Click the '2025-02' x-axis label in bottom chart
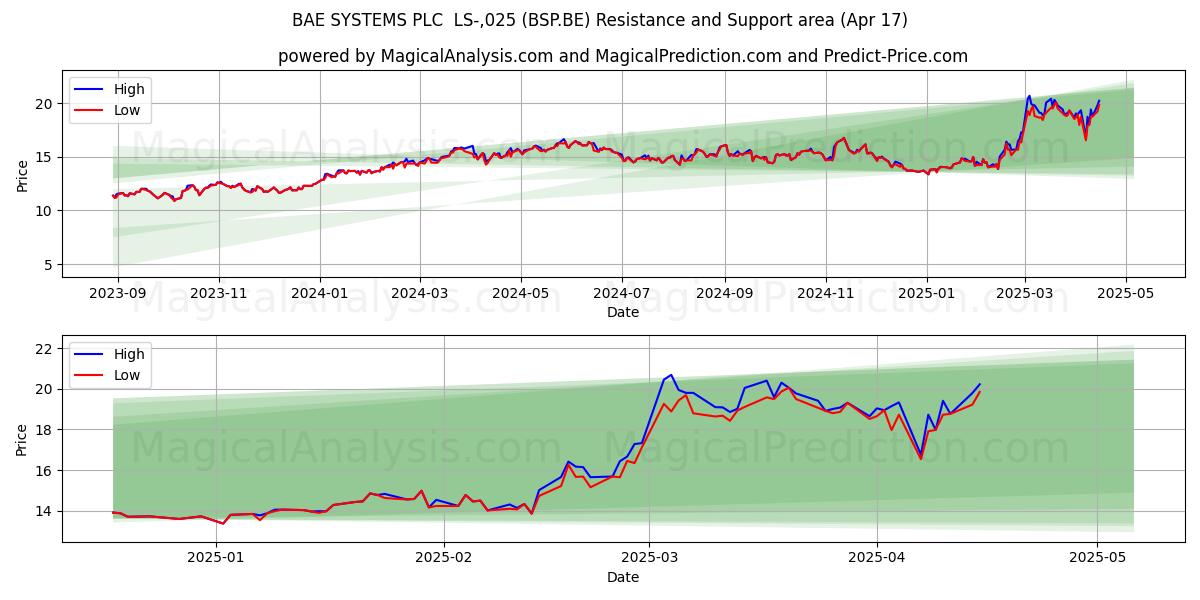 [x=444, y=560]
